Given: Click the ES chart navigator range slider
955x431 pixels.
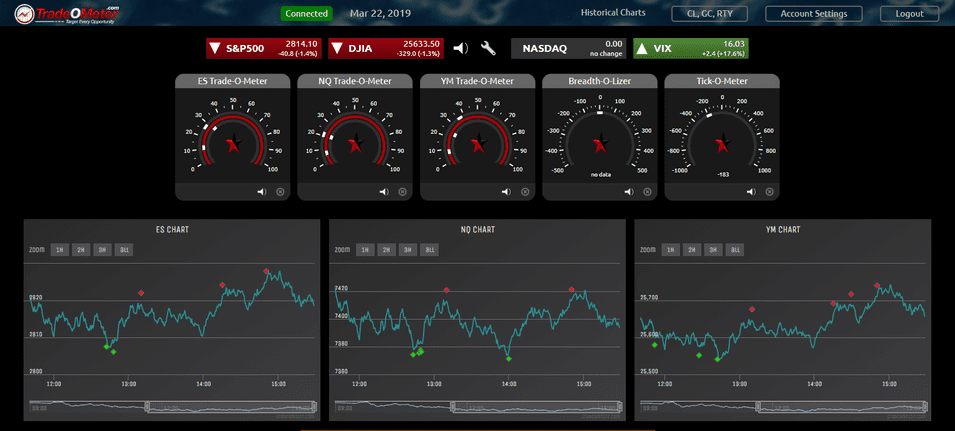Looking at the screenshot, I should (x=230, y=406).
